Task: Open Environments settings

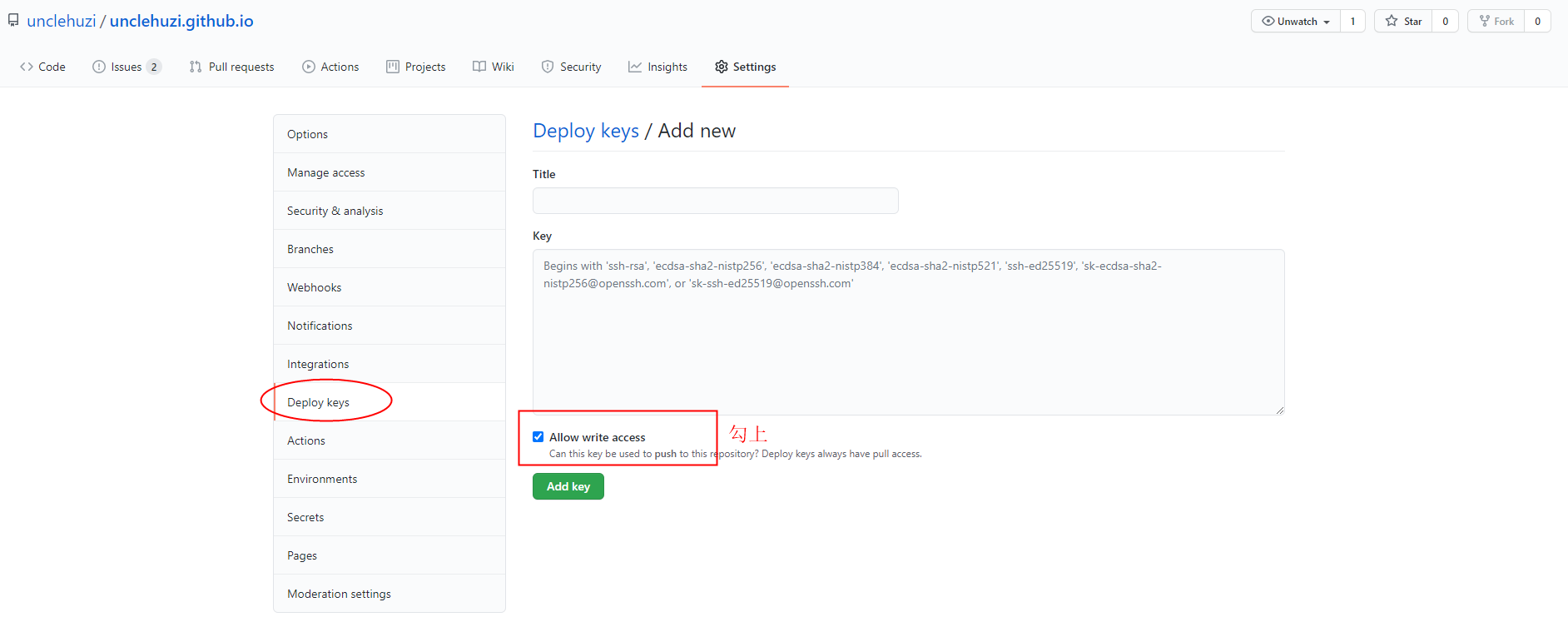Action: [x=390, y=479]
